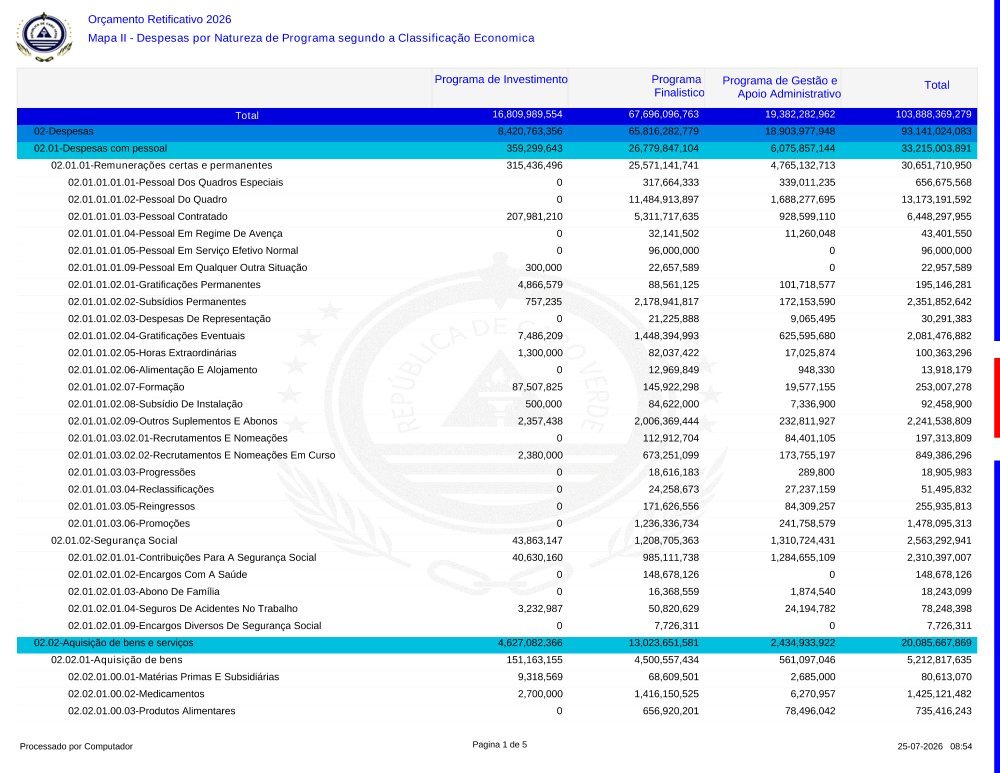Click the 'Total' column header on the right

click(x=936, y=85)
